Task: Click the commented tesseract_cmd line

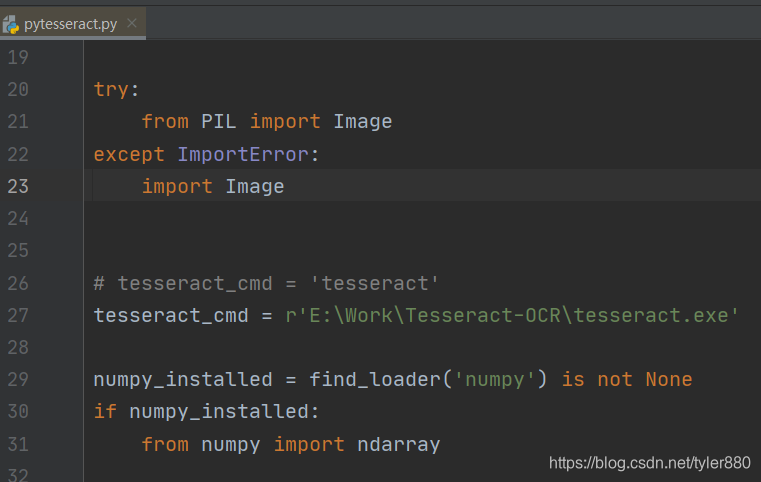Action: pyautogui.click(x=266, y=283)
